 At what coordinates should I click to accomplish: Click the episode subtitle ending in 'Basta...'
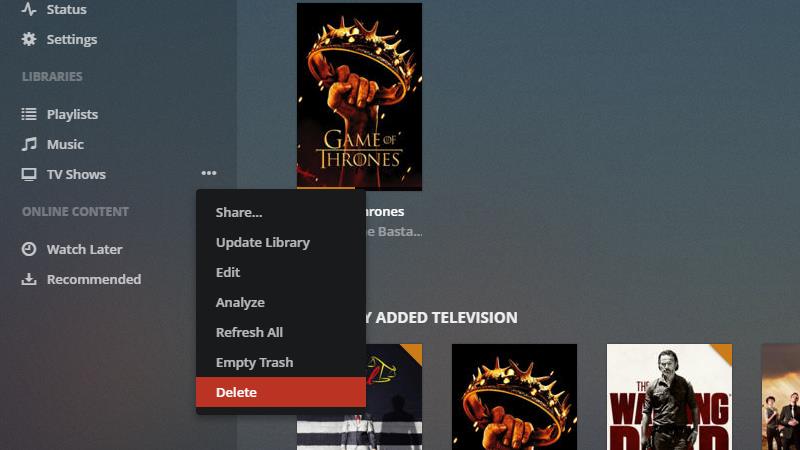click(x=394, y=232)
